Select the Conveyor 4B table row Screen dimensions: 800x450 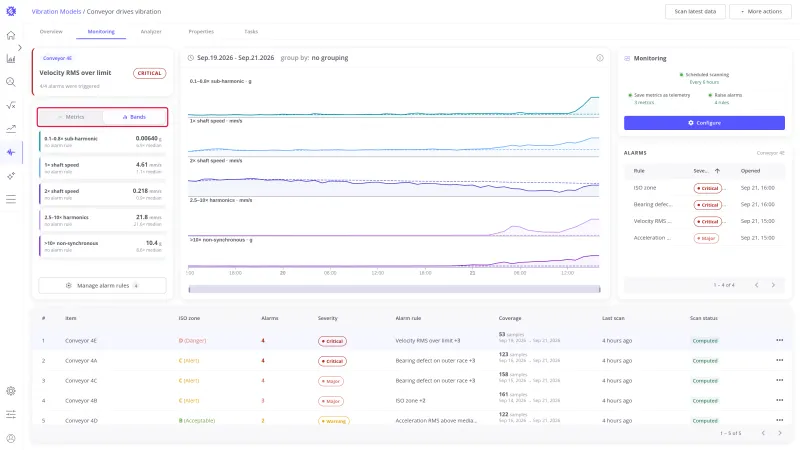pyautogui.click(x=411, y=401)
